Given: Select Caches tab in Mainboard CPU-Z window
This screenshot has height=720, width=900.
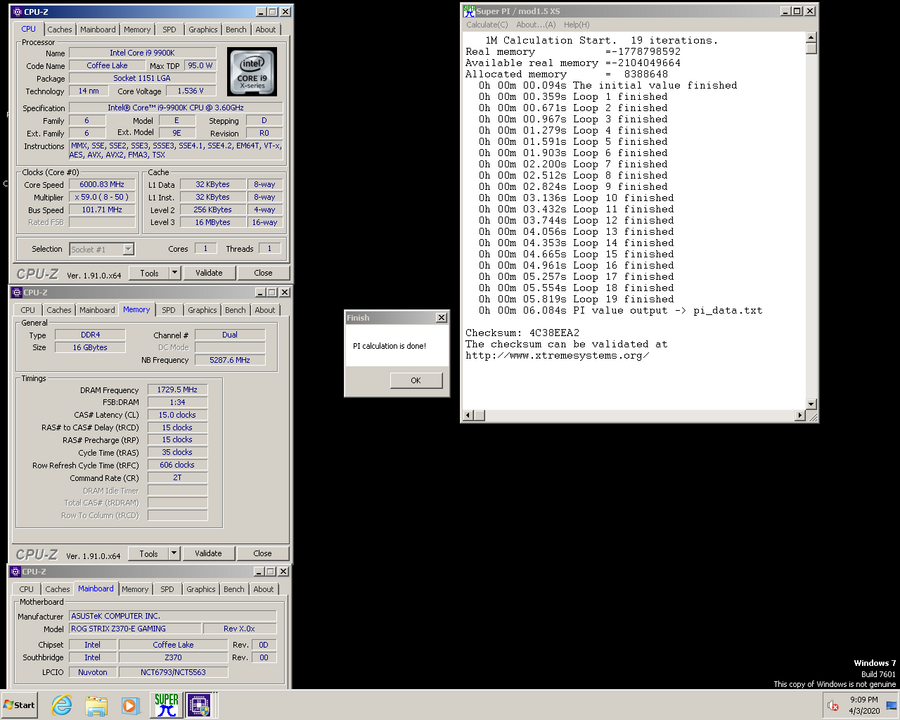Looking at the screenshot, I should (57, 589).
